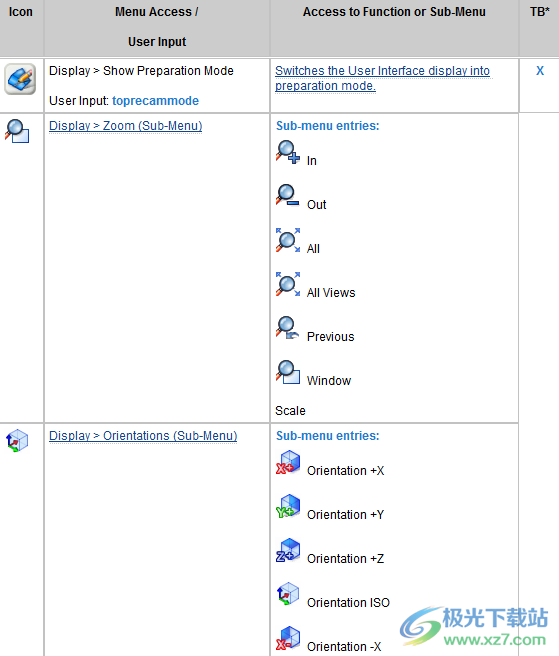Click the Zoom Out magnifier icon
The height and width of the screenshot is (656, 559).
coord(288,195)
